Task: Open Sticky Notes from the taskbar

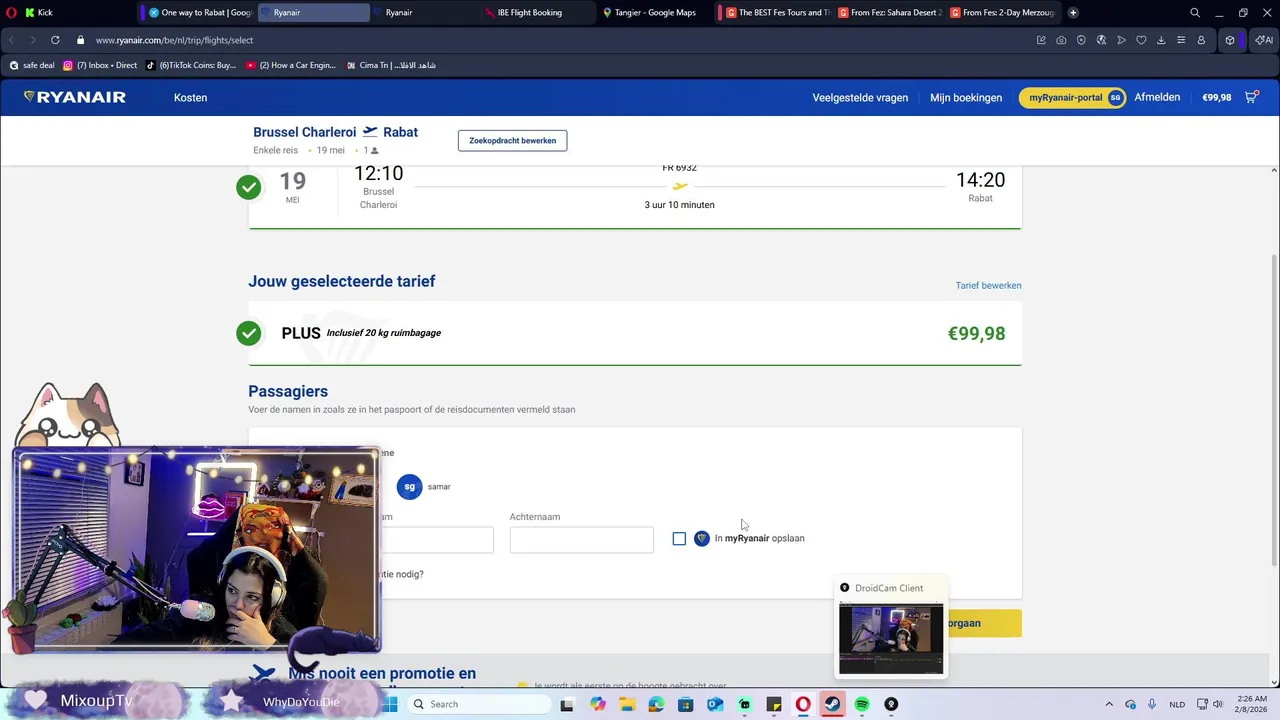Action: tap(774, 704)
